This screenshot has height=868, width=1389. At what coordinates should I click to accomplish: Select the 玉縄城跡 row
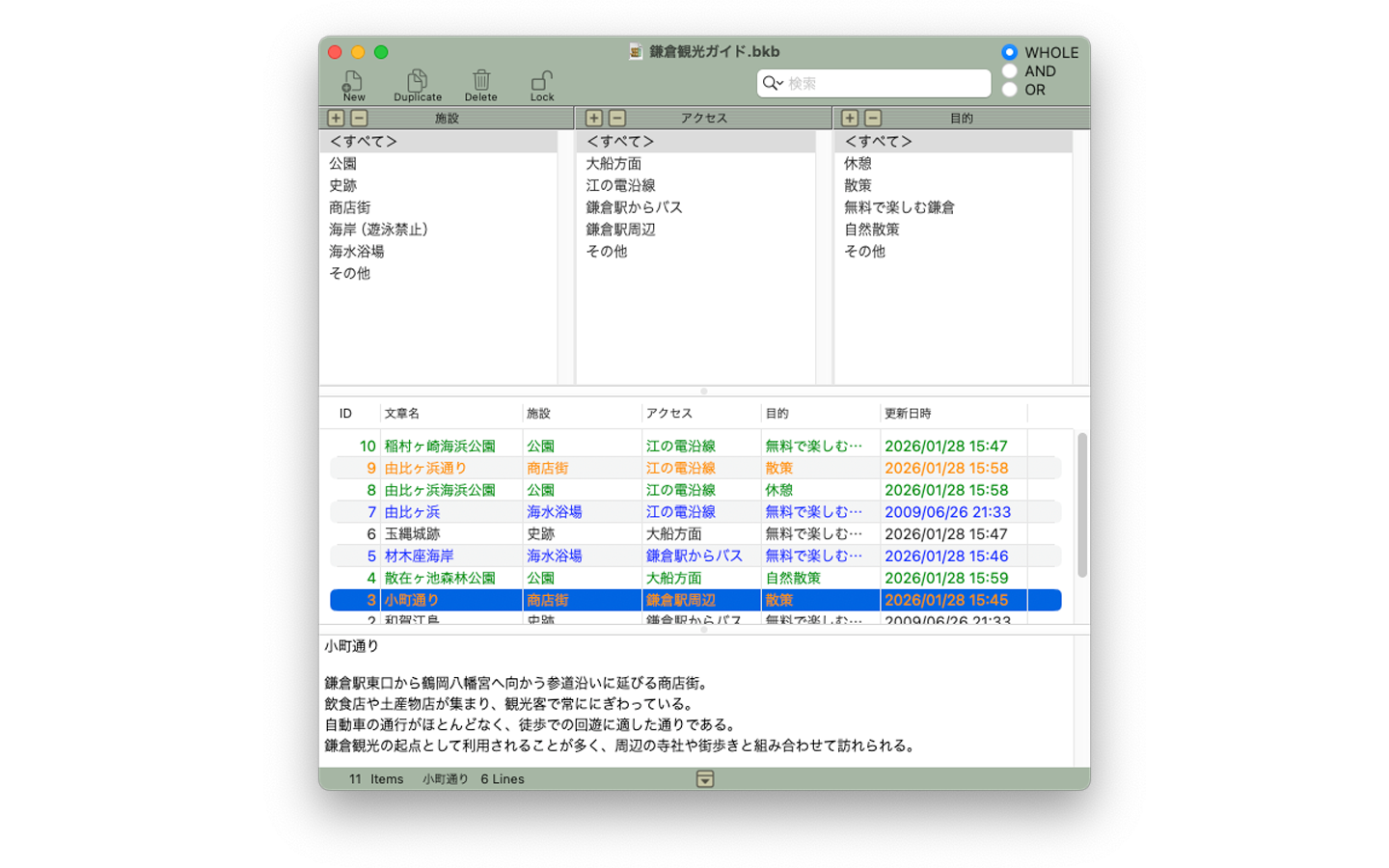click(695, 534)
